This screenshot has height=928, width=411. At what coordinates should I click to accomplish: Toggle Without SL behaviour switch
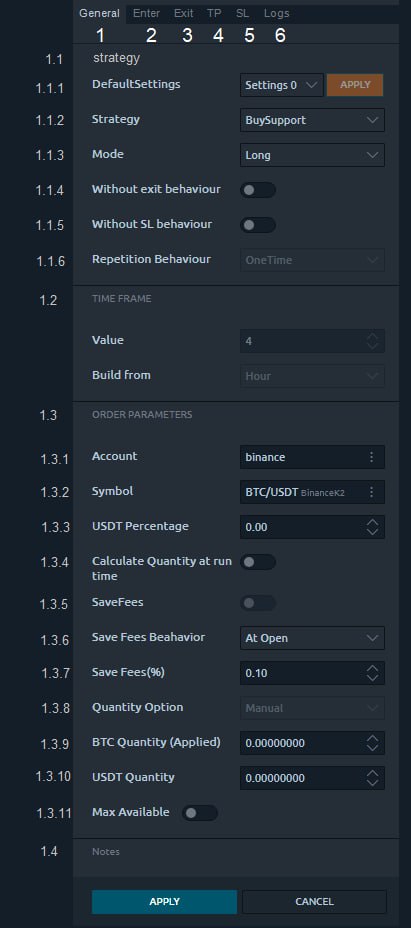[x=258, y=225]
